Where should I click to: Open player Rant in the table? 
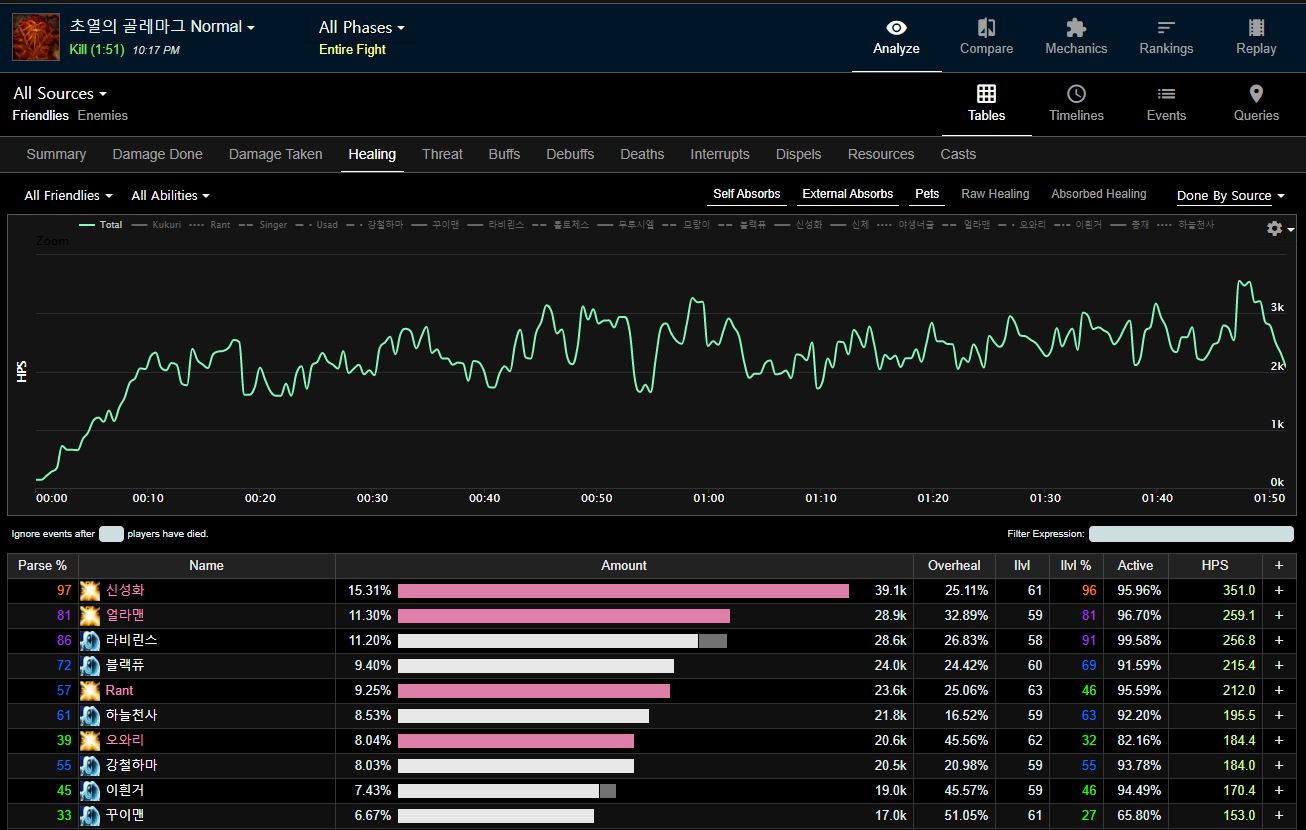tap(119, 690)
